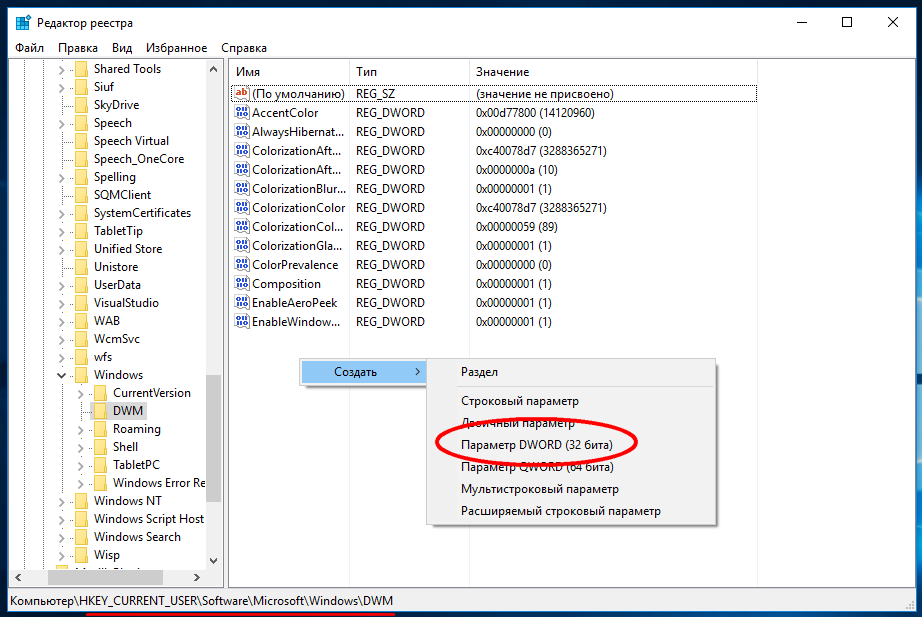Click the DWORD icon next to EnableWindow...
This screenshot has height=617, width=922.
(242, 321)
